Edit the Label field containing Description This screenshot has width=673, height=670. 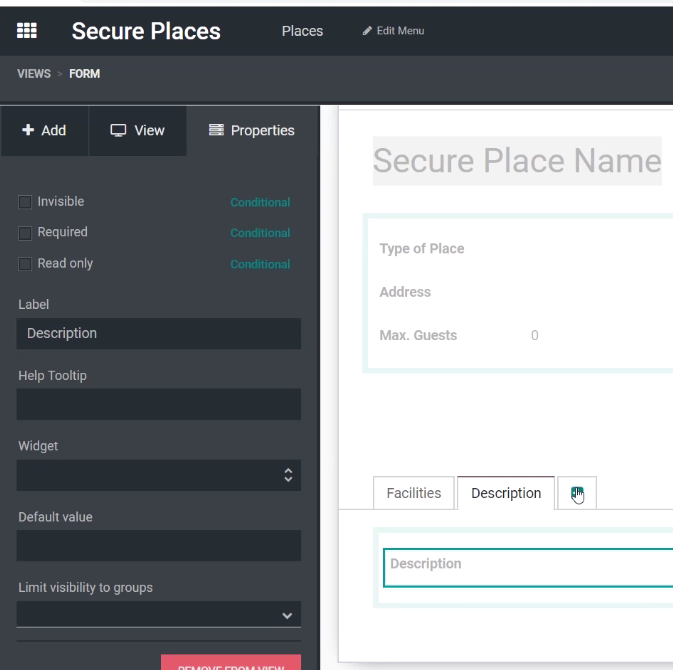click(159, 333)
